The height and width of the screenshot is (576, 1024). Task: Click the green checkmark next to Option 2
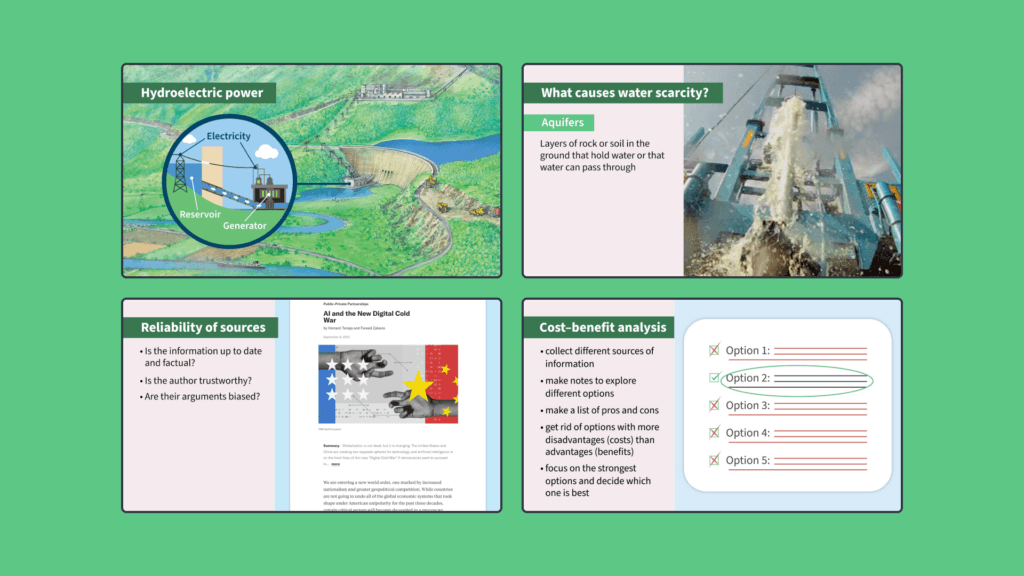tap(713, 378)
